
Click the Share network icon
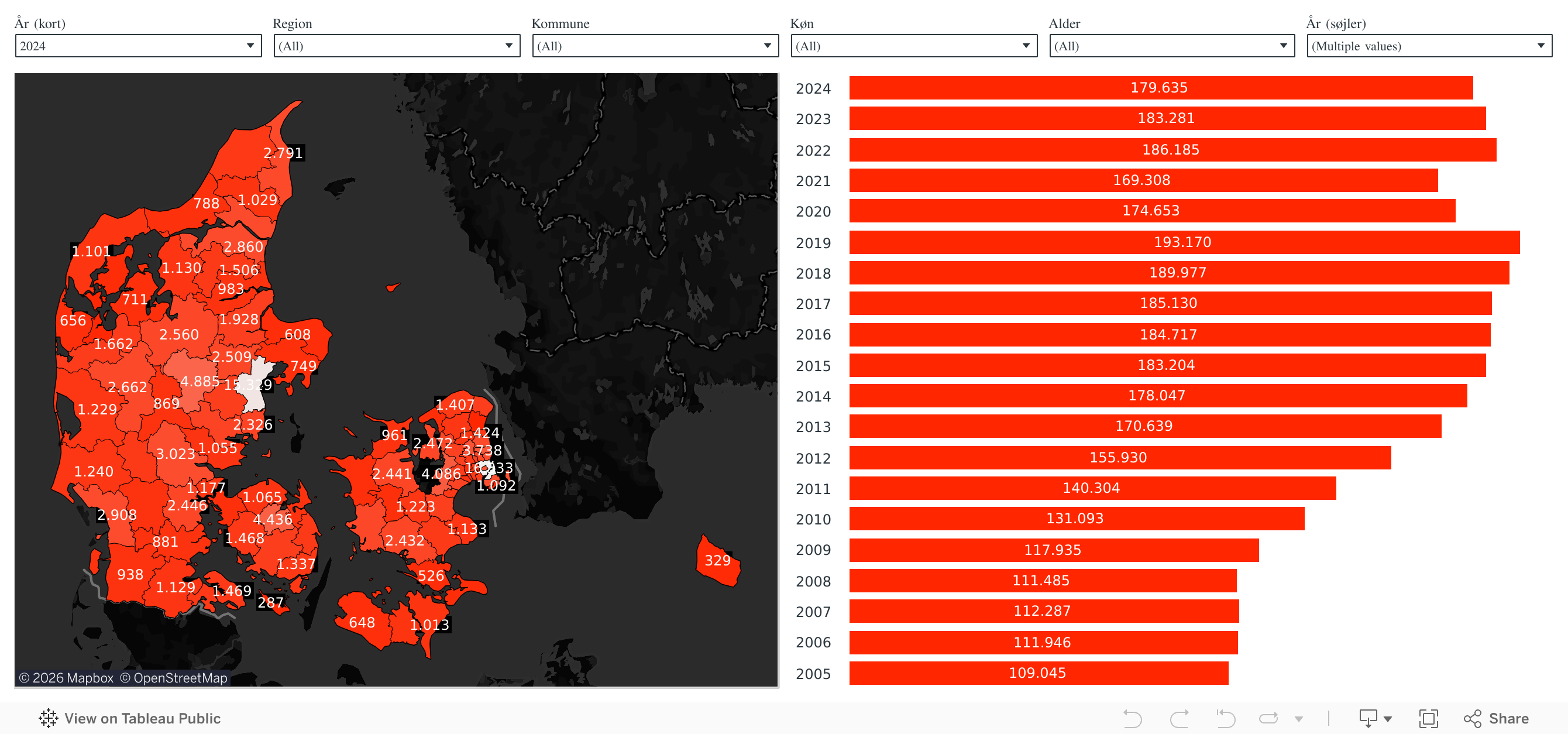tap(1473, 719)
